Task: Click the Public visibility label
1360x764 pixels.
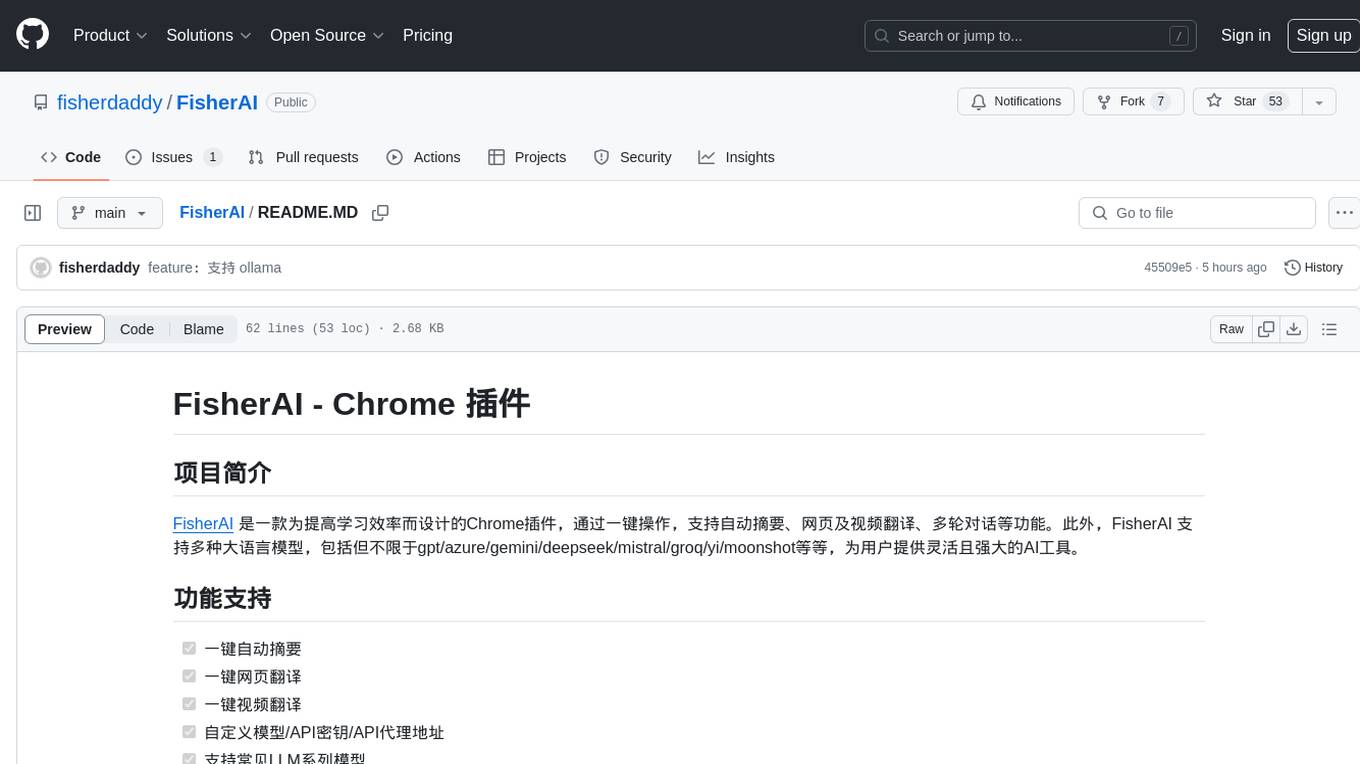Action: click(x=291, y=102)
